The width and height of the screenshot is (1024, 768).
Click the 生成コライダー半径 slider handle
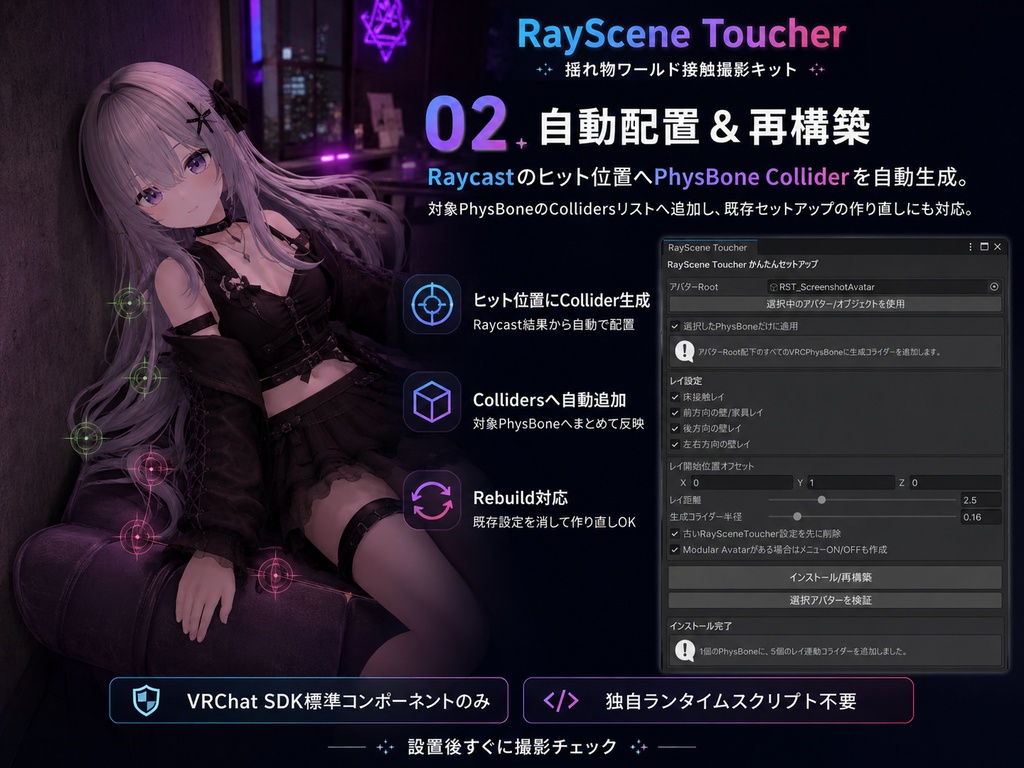pyautogui.click(x=797, y=517)
